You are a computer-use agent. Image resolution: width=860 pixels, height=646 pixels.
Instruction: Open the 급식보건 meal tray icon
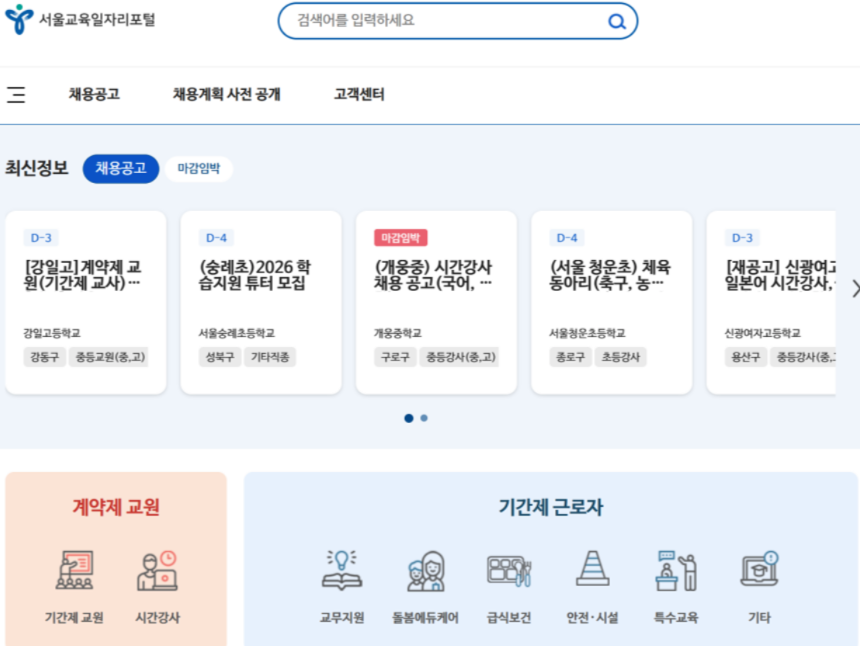(x=509, y=571)
